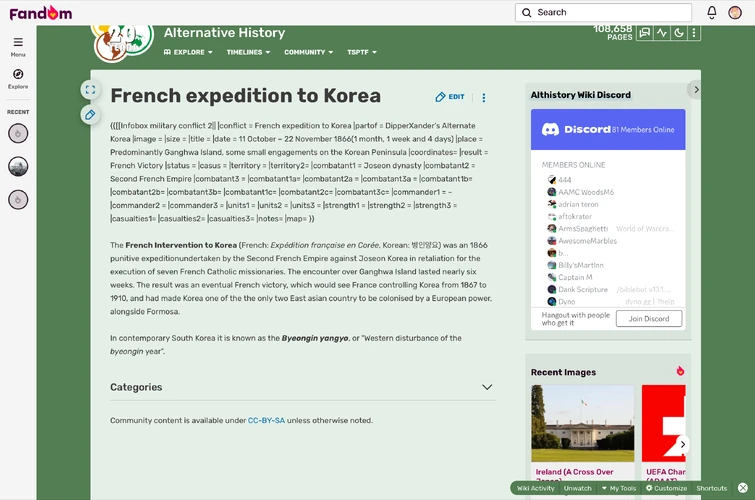Click the French expedition to Korea title
The width and height of the screenshot is (755, 500).
coord(246,96)
